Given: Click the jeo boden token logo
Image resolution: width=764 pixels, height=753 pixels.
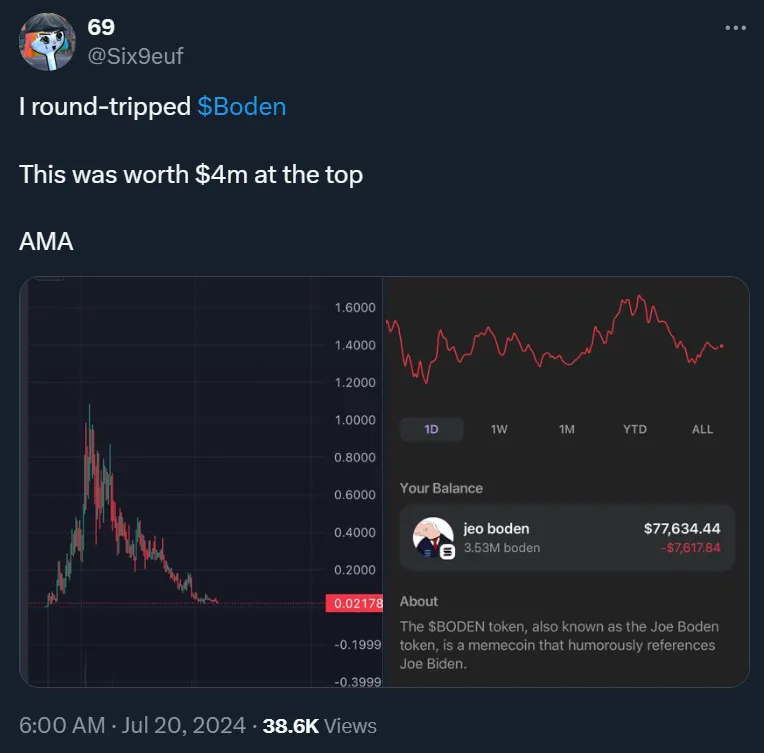Looking at the screenshot, I should point(433,537).
